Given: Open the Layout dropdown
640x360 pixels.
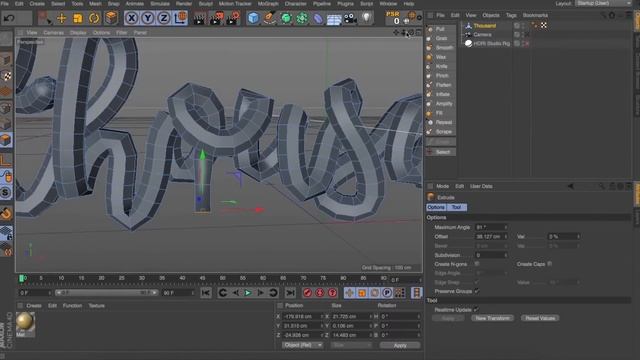Looking at the screenshot, I should (x=604, y=3).
